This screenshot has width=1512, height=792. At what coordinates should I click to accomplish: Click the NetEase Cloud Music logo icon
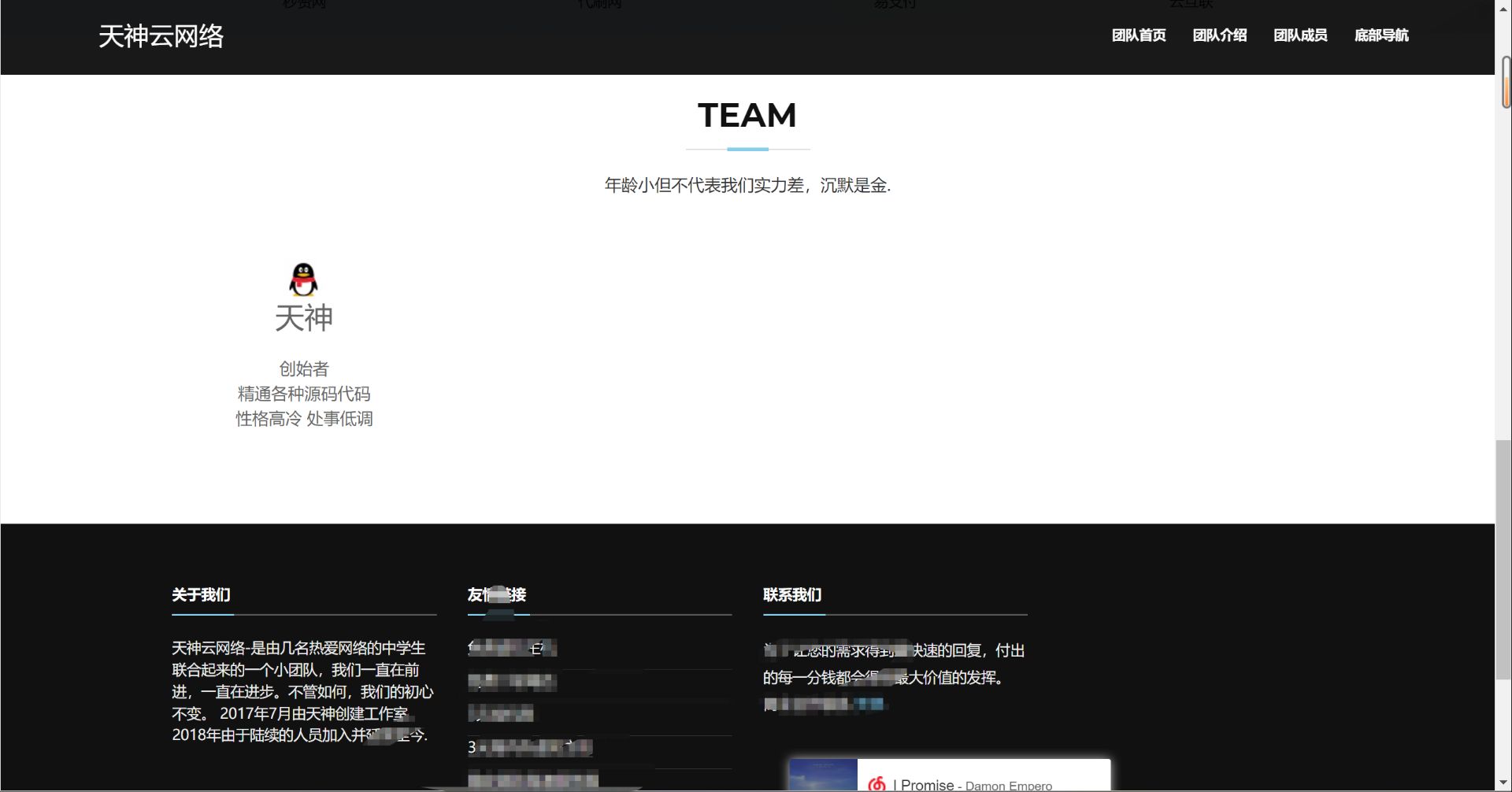tap(876, 783)
